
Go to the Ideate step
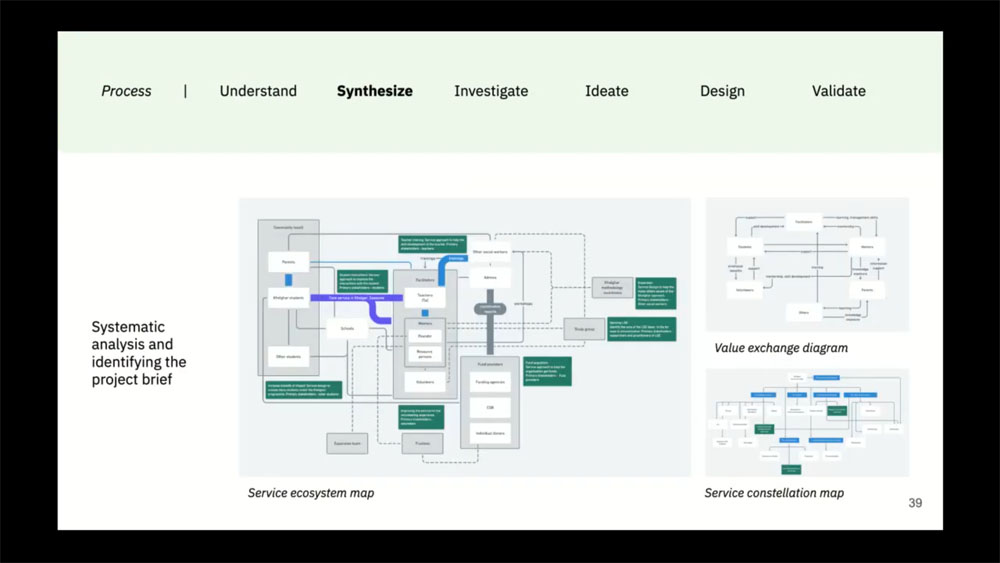(607, 91)
